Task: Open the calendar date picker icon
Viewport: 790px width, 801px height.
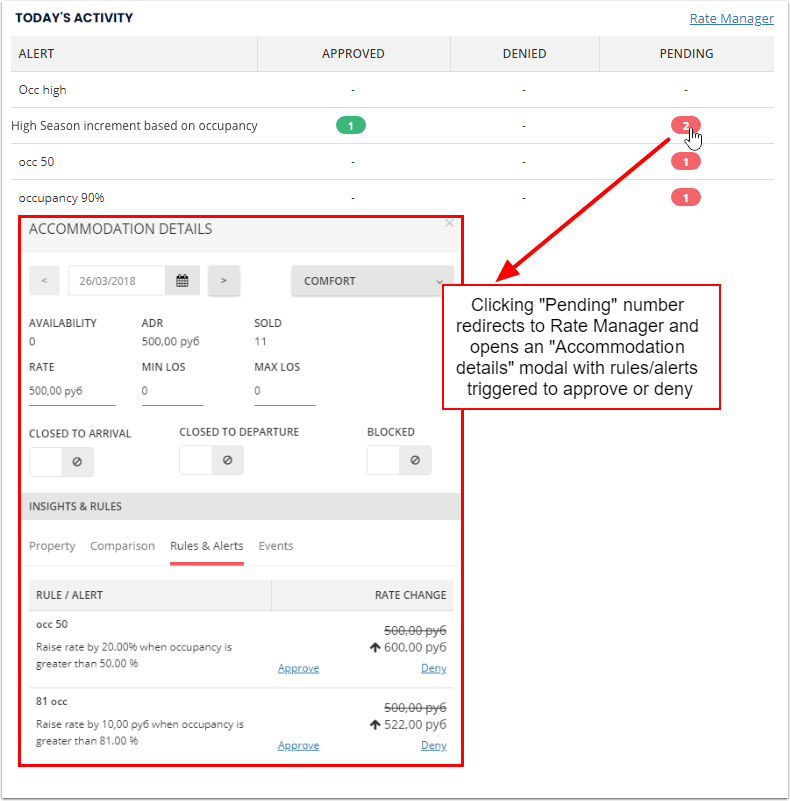Action: tap(182, 281)
